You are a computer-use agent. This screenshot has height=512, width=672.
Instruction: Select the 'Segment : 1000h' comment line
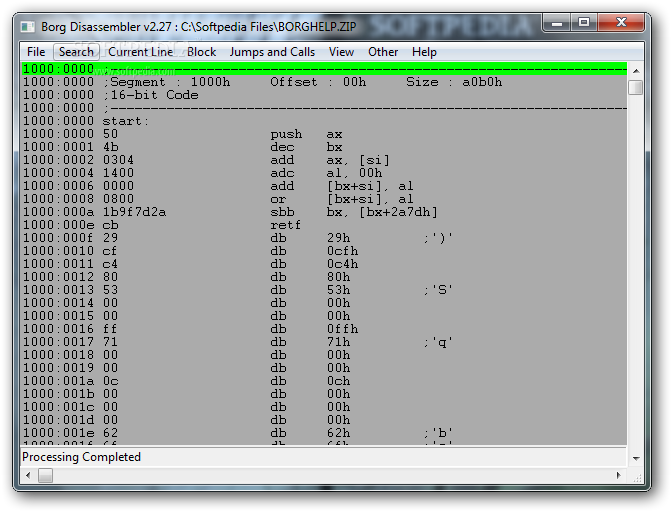[324, 82]
